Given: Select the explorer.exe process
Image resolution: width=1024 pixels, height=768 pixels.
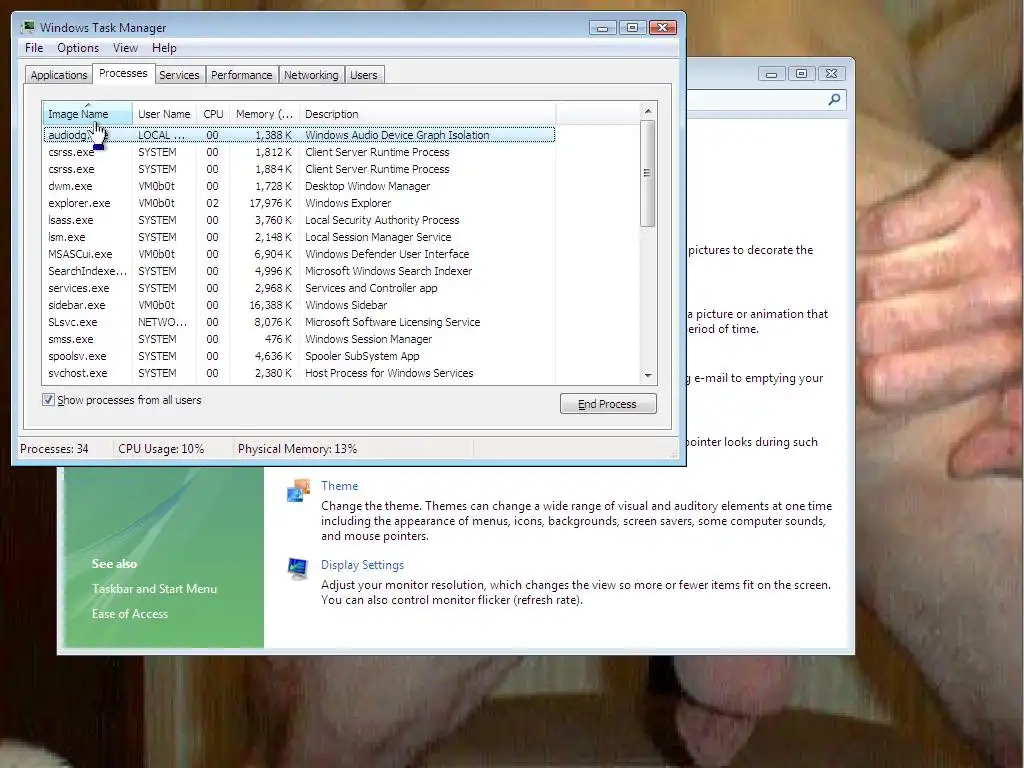Looking at the screenshot, I should 299,203.
